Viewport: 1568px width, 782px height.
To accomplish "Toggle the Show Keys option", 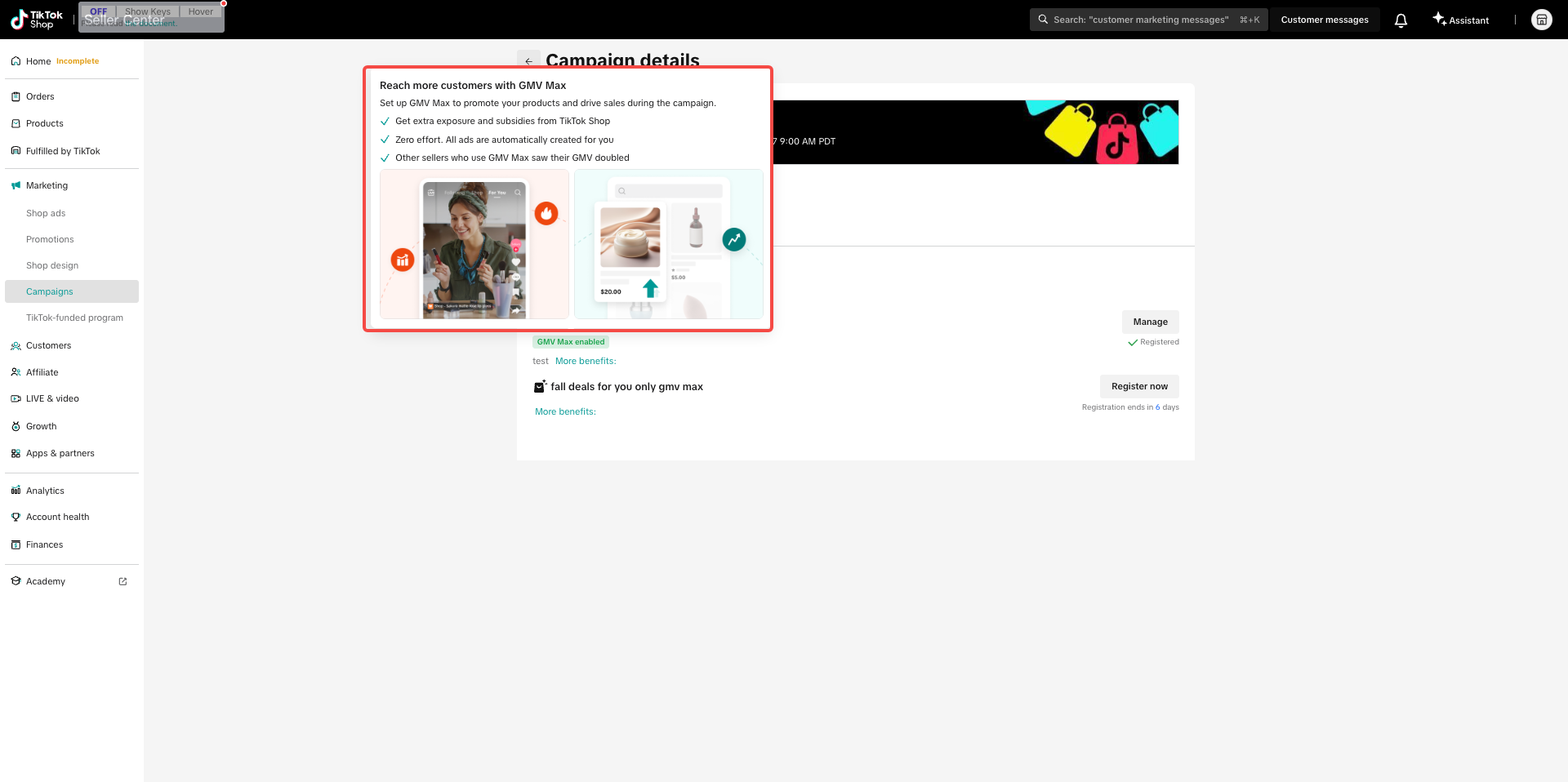I will pyautogui.click(x=148, y=11).
